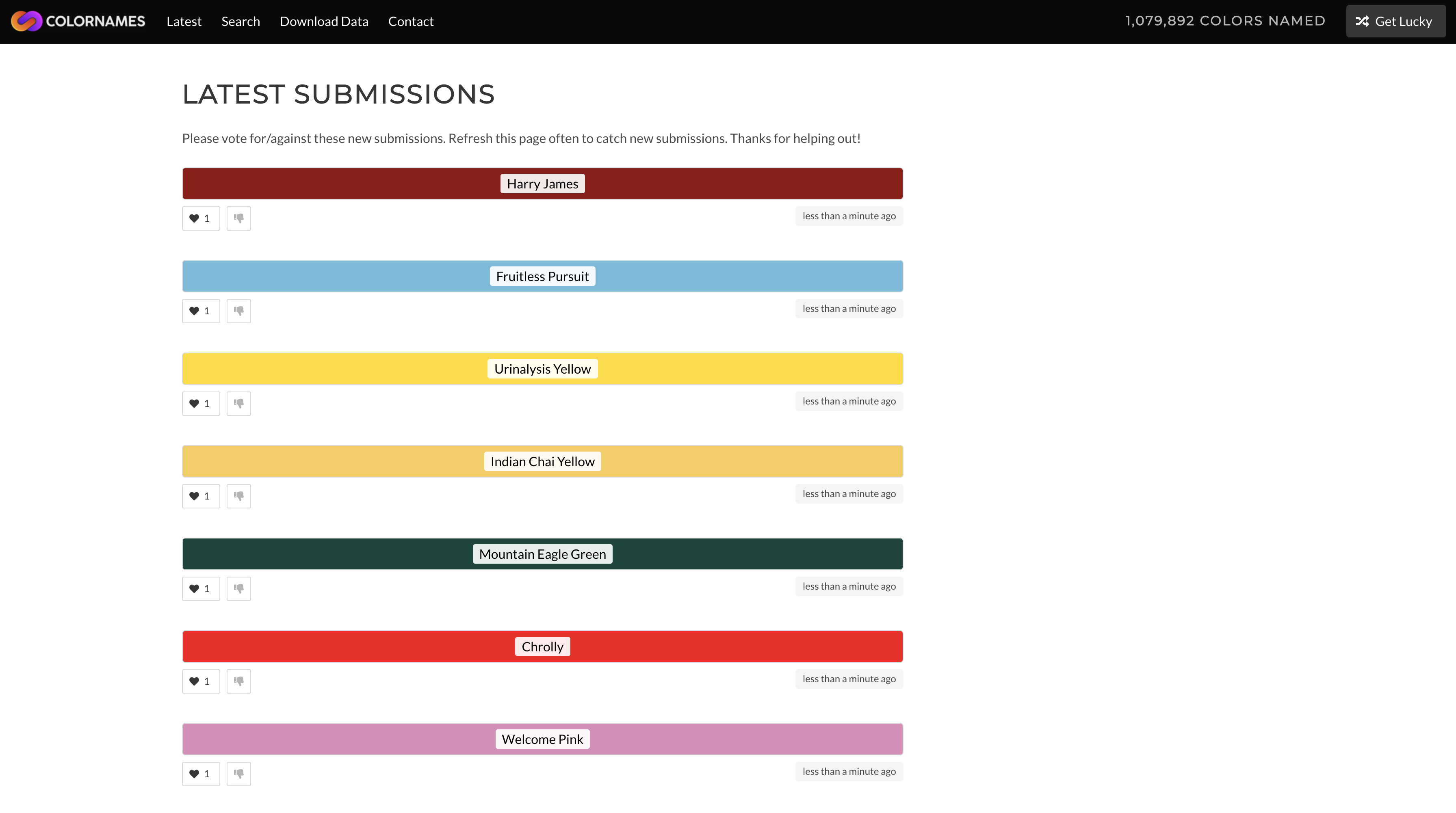This screenshot has height=813, width=1456.
Task: Upvote the Welcome Pink color
Action: [x=201, y=774]
